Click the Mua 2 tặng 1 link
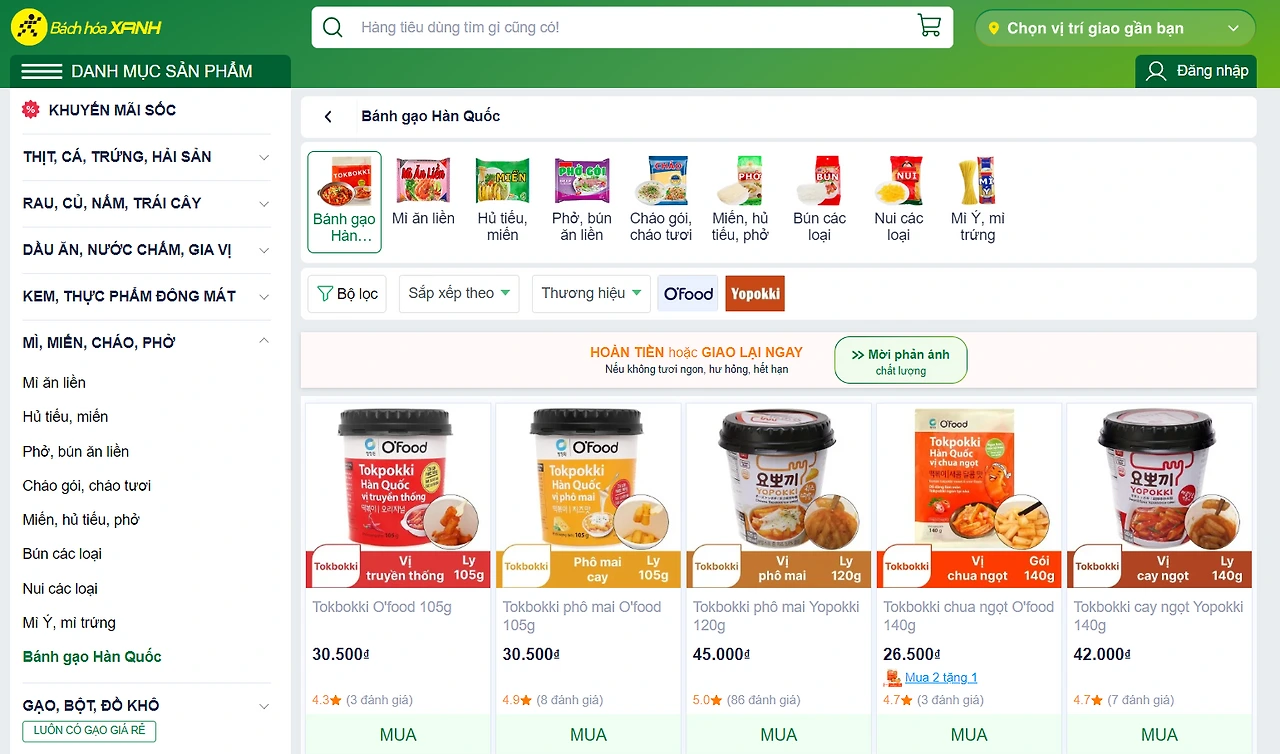 point(941,678)
